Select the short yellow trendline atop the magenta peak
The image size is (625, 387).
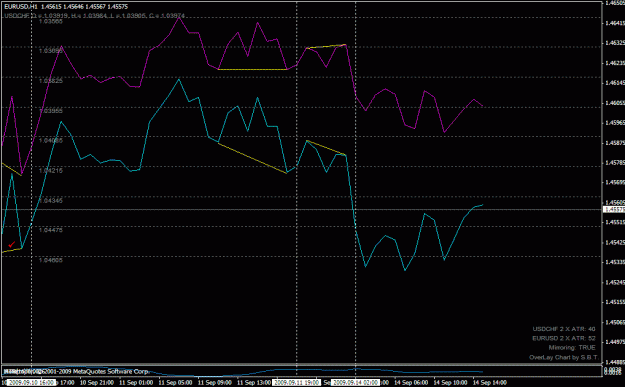[x=326, y=46]
